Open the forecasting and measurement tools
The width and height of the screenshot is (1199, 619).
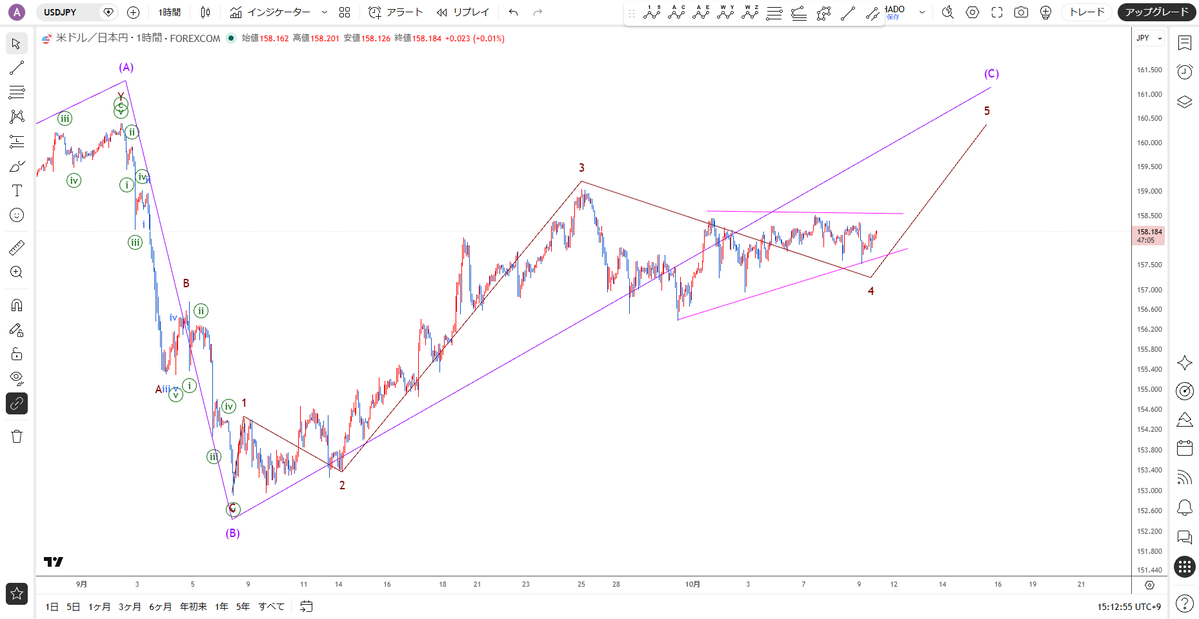pyautogui.click(x=16, y=141)
